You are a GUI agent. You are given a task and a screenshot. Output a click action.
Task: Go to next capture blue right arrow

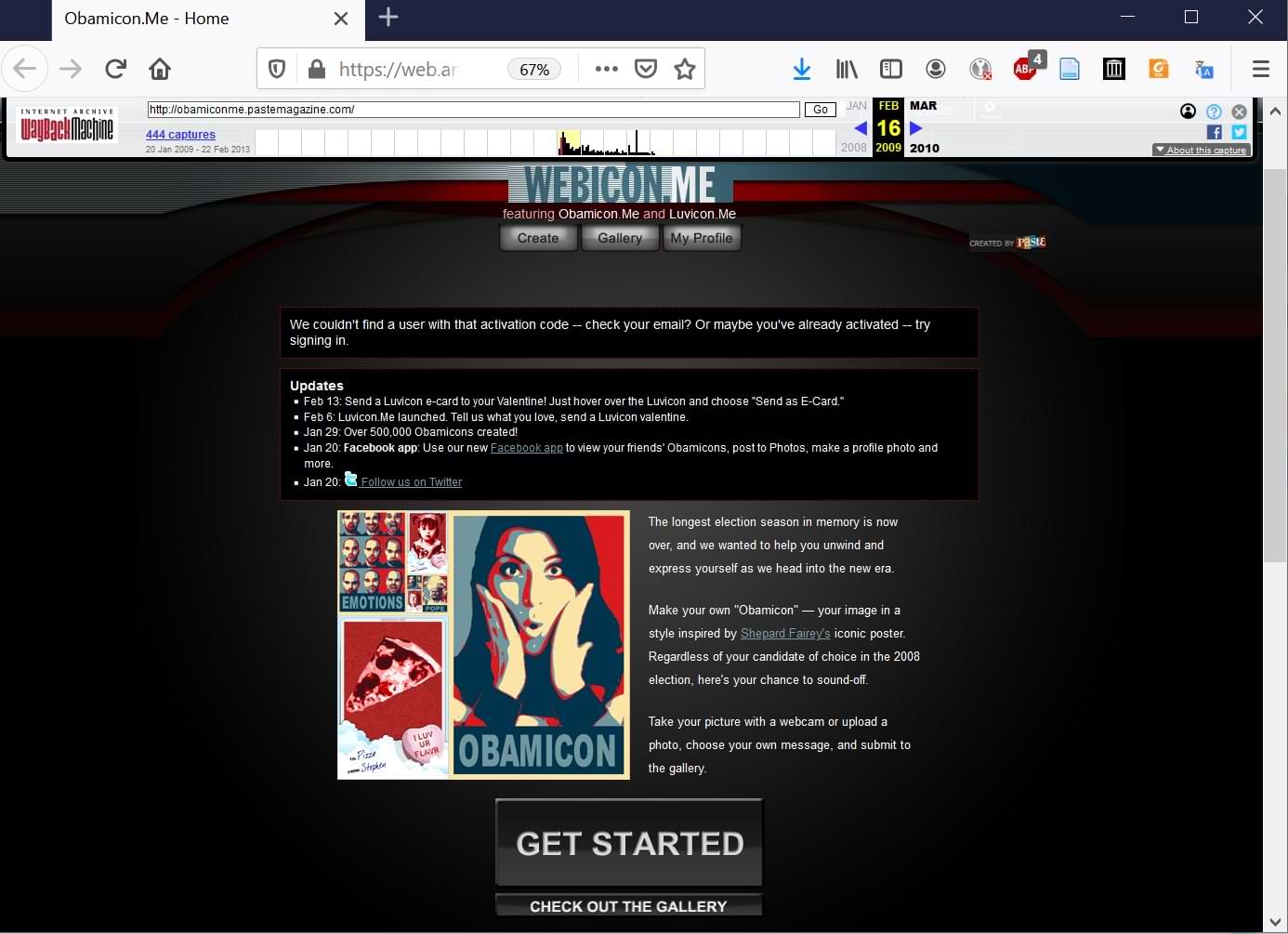[916, 128]
